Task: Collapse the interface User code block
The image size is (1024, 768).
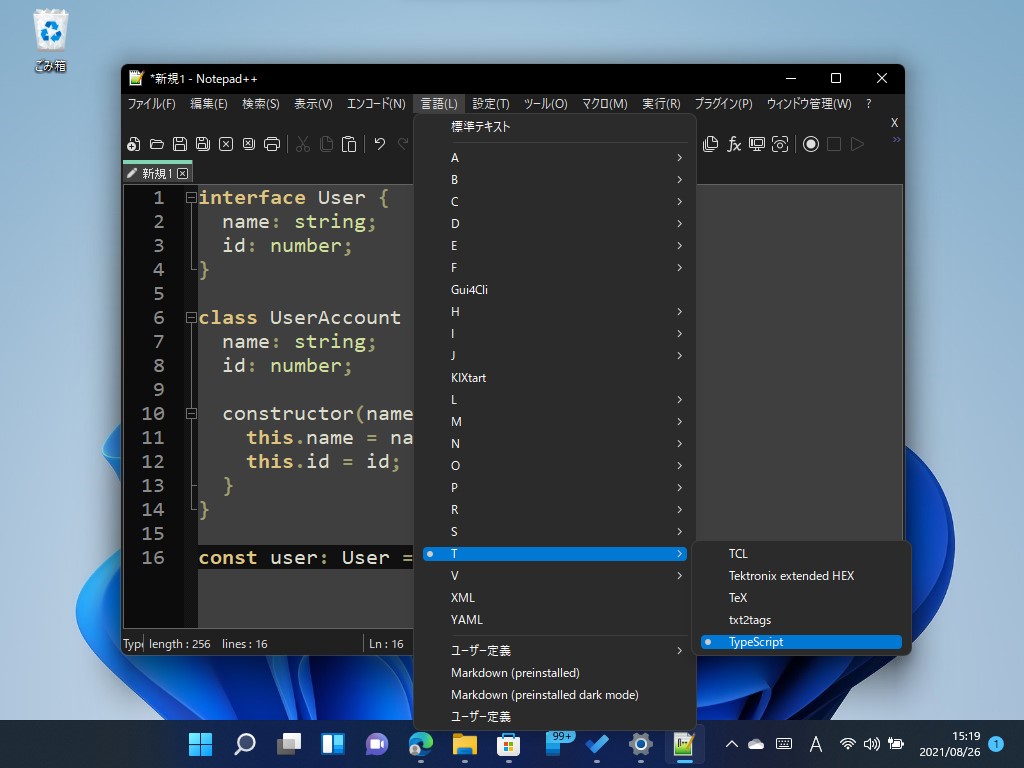Action: [189, 197]
